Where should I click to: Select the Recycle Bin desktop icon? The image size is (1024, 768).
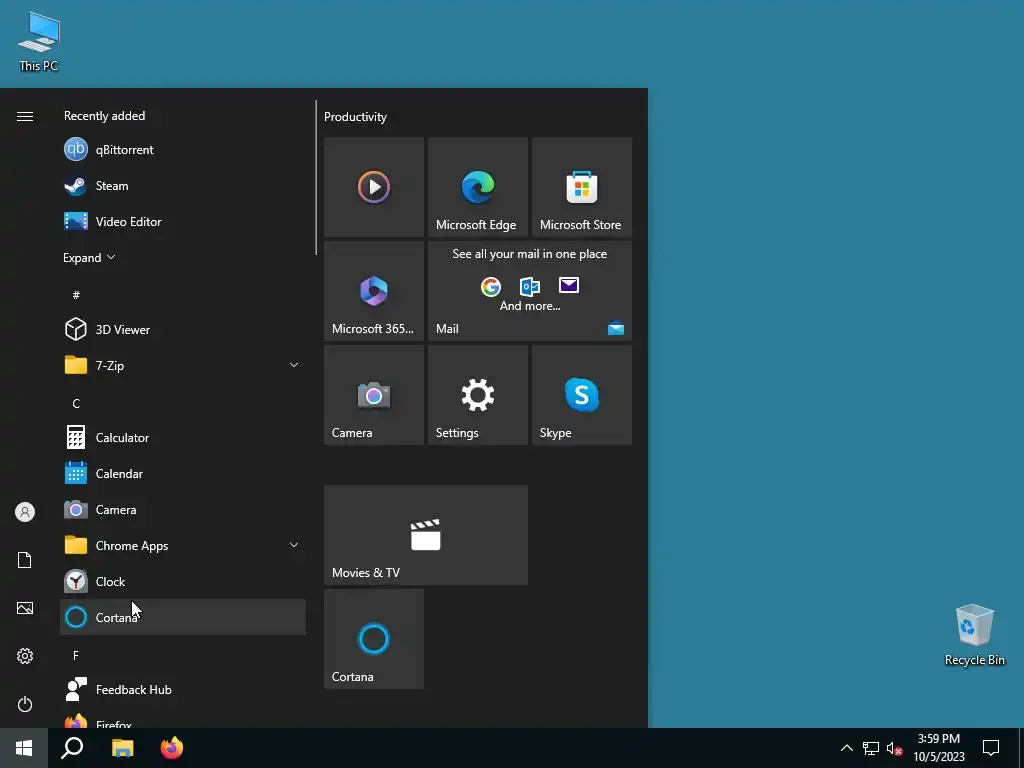[x=974, y=635]
